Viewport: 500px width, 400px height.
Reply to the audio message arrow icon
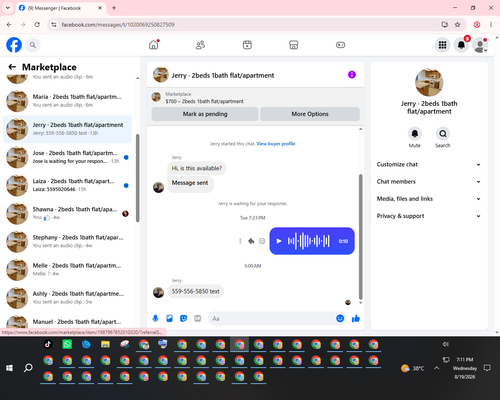click(251, 241)
